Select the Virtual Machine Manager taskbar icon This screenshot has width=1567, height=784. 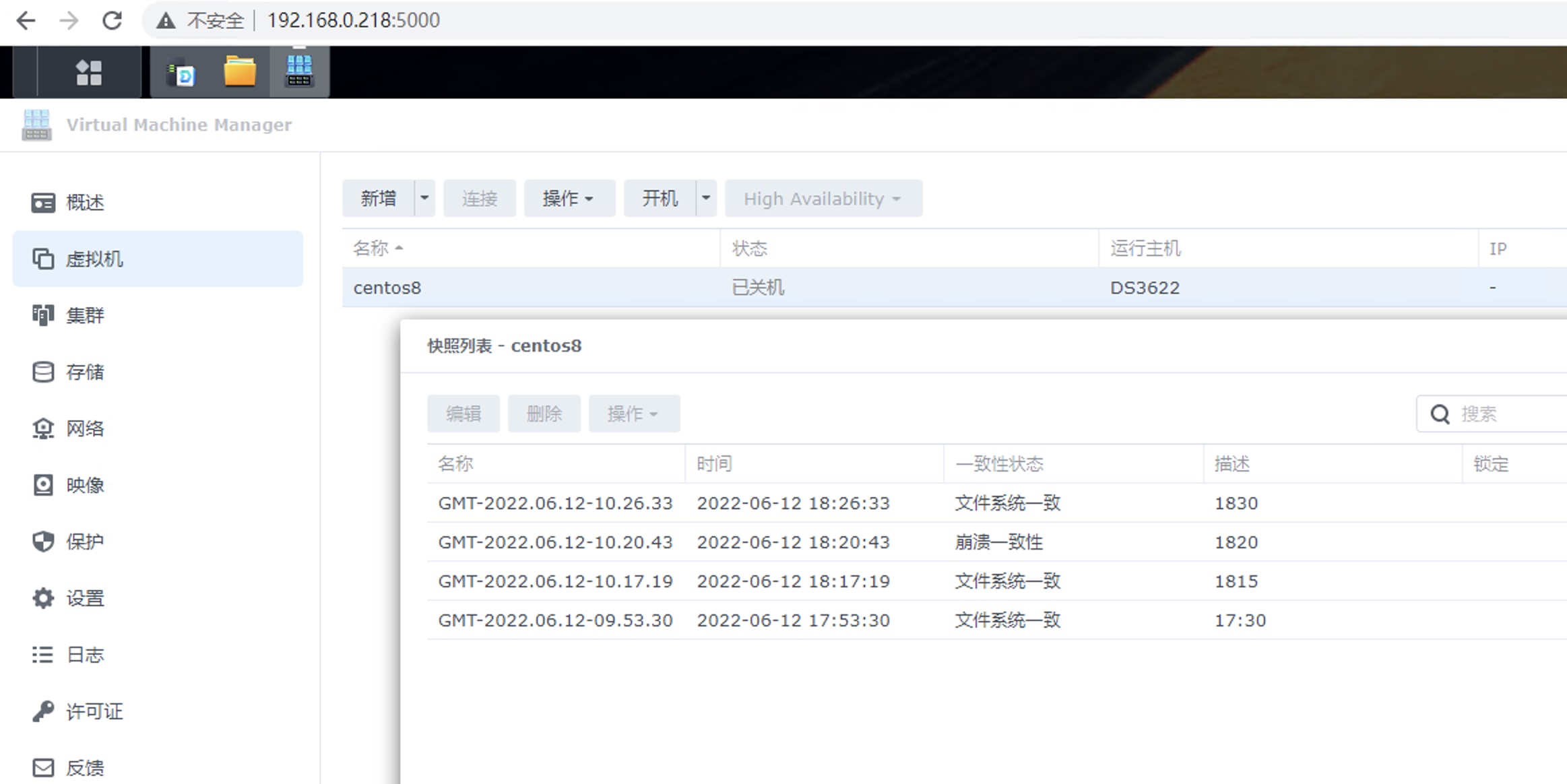click(x=299, y=71)
